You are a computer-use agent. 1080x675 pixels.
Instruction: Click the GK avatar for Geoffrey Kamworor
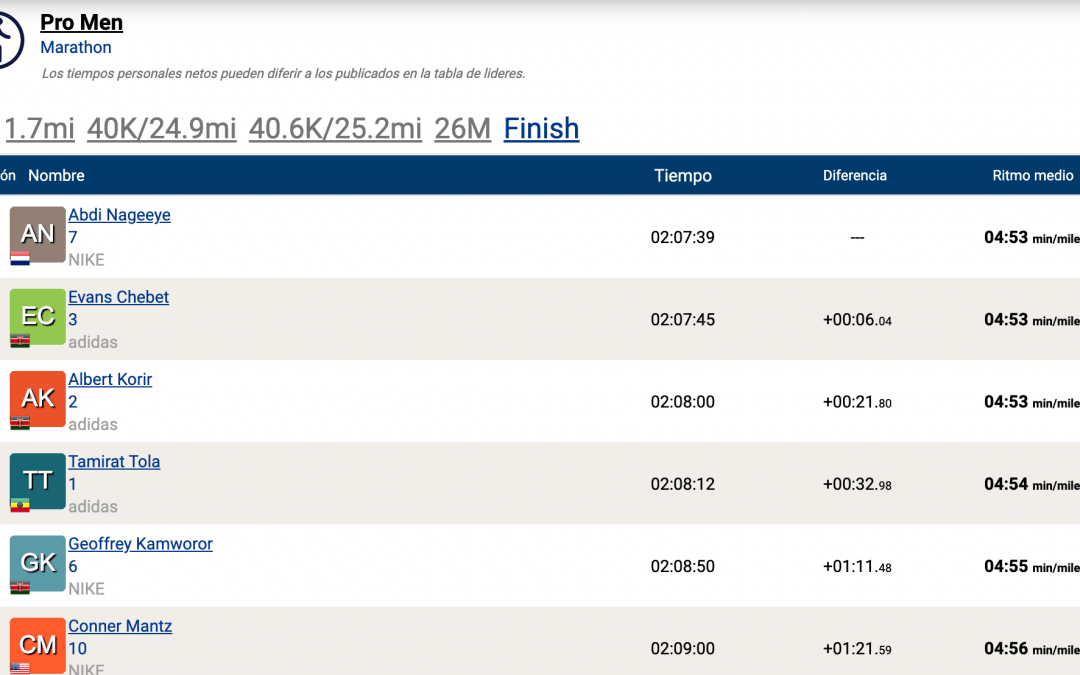tap(37, 562)
